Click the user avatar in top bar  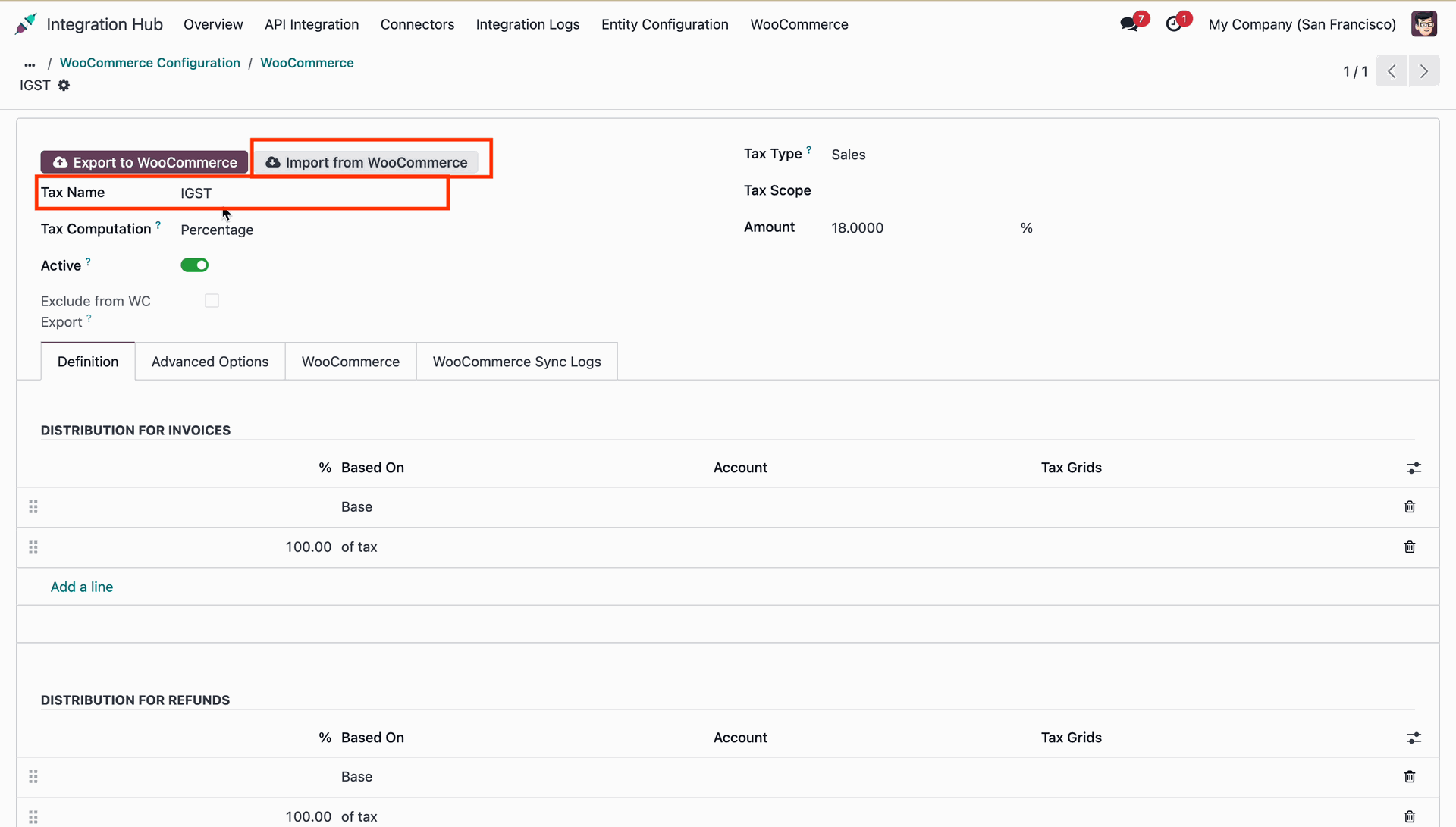[x=1424, y=24]
